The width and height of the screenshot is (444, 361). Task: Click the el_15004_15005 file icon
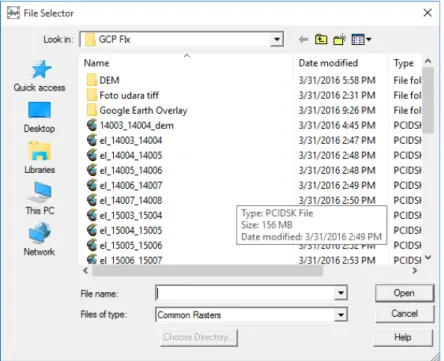(92, 230)
